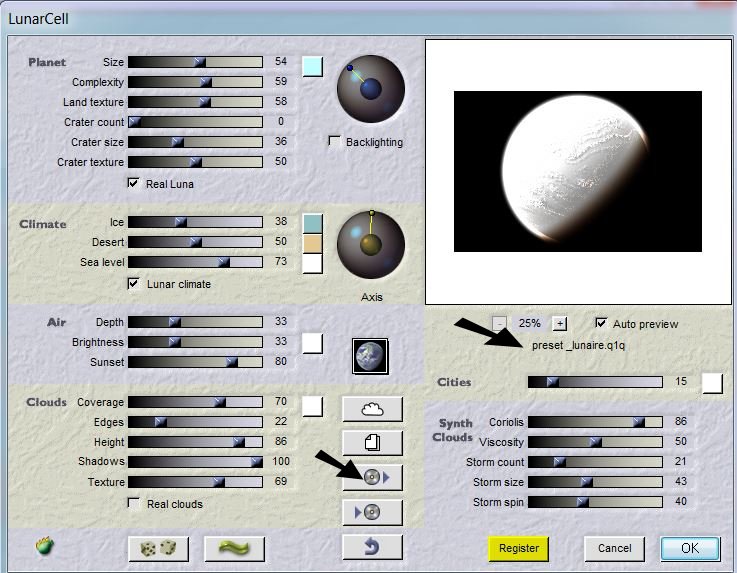This screenshot has height=573, width=737.
Task: Click the Clouds Shadows slider
Action: coord(196,462)
